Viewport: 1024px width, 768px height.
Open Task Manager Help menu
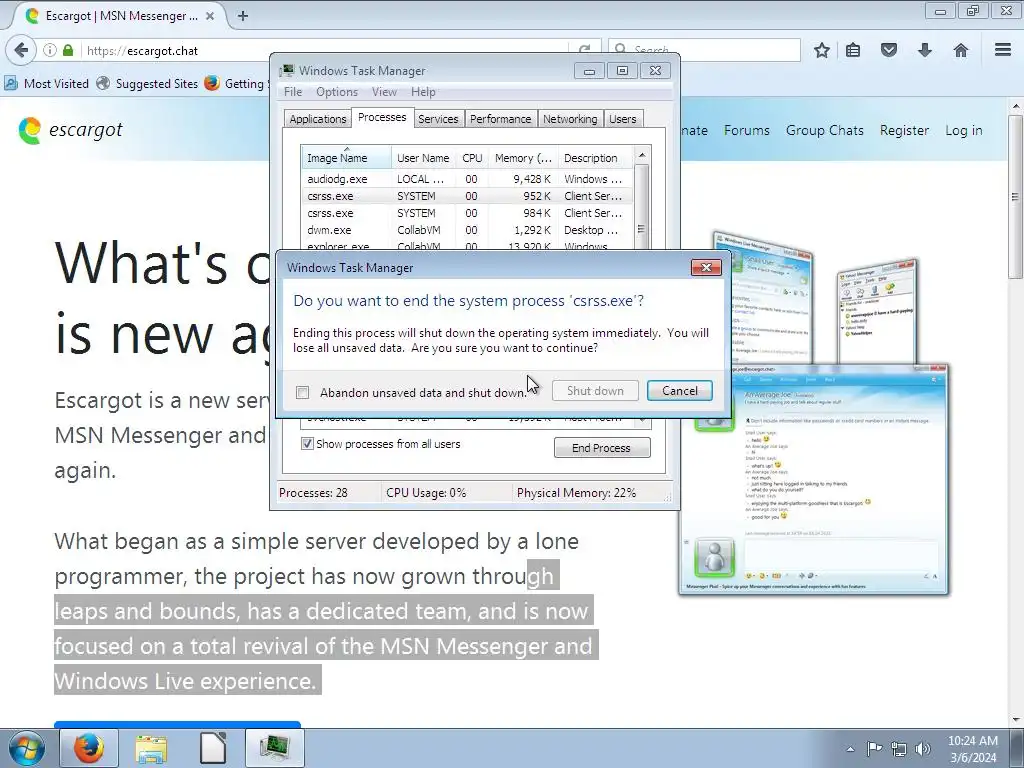423,92
